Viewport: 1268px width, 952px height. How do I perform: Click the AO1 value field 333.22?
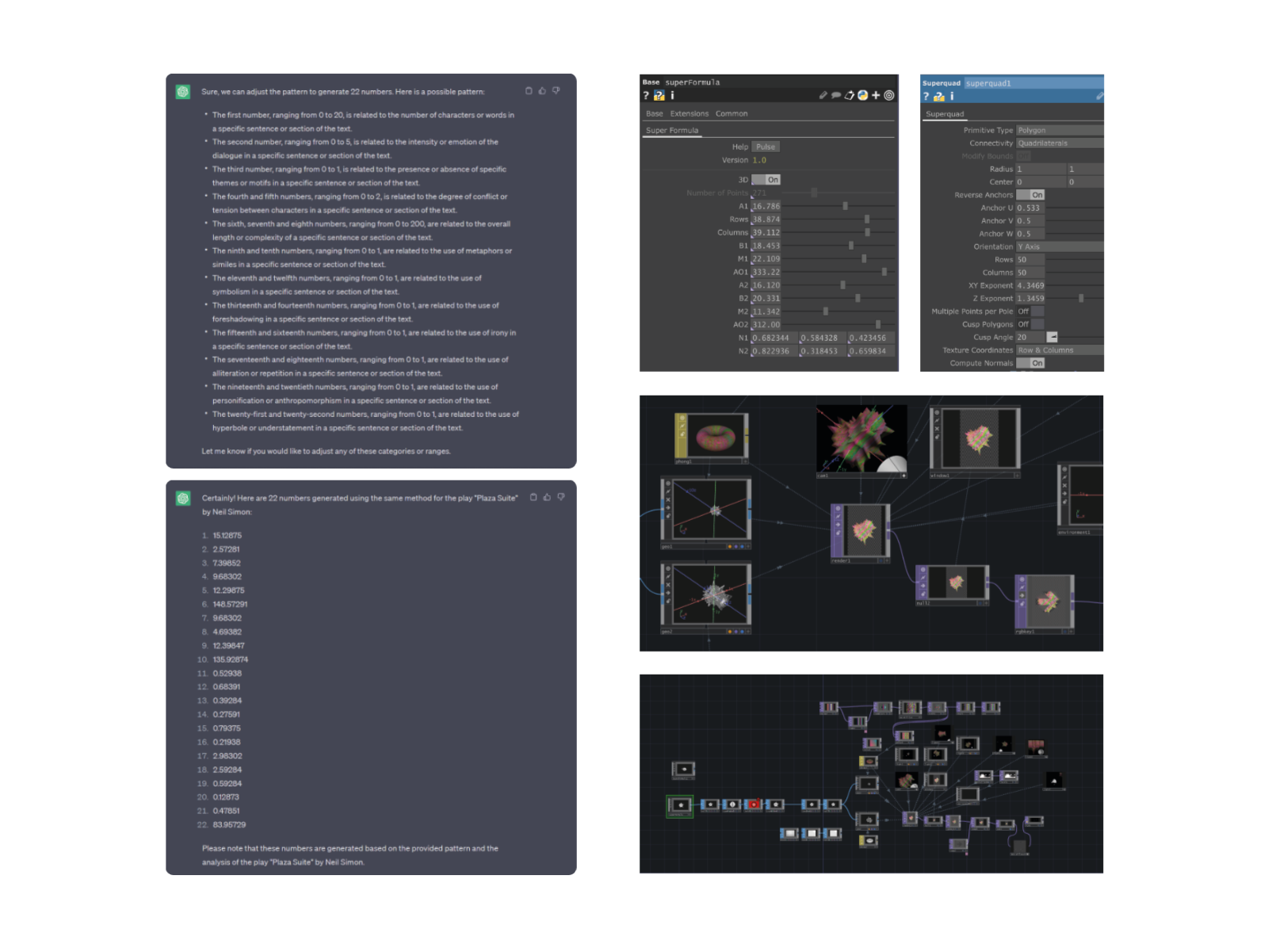pyautogui.click(x=766, y=272)
